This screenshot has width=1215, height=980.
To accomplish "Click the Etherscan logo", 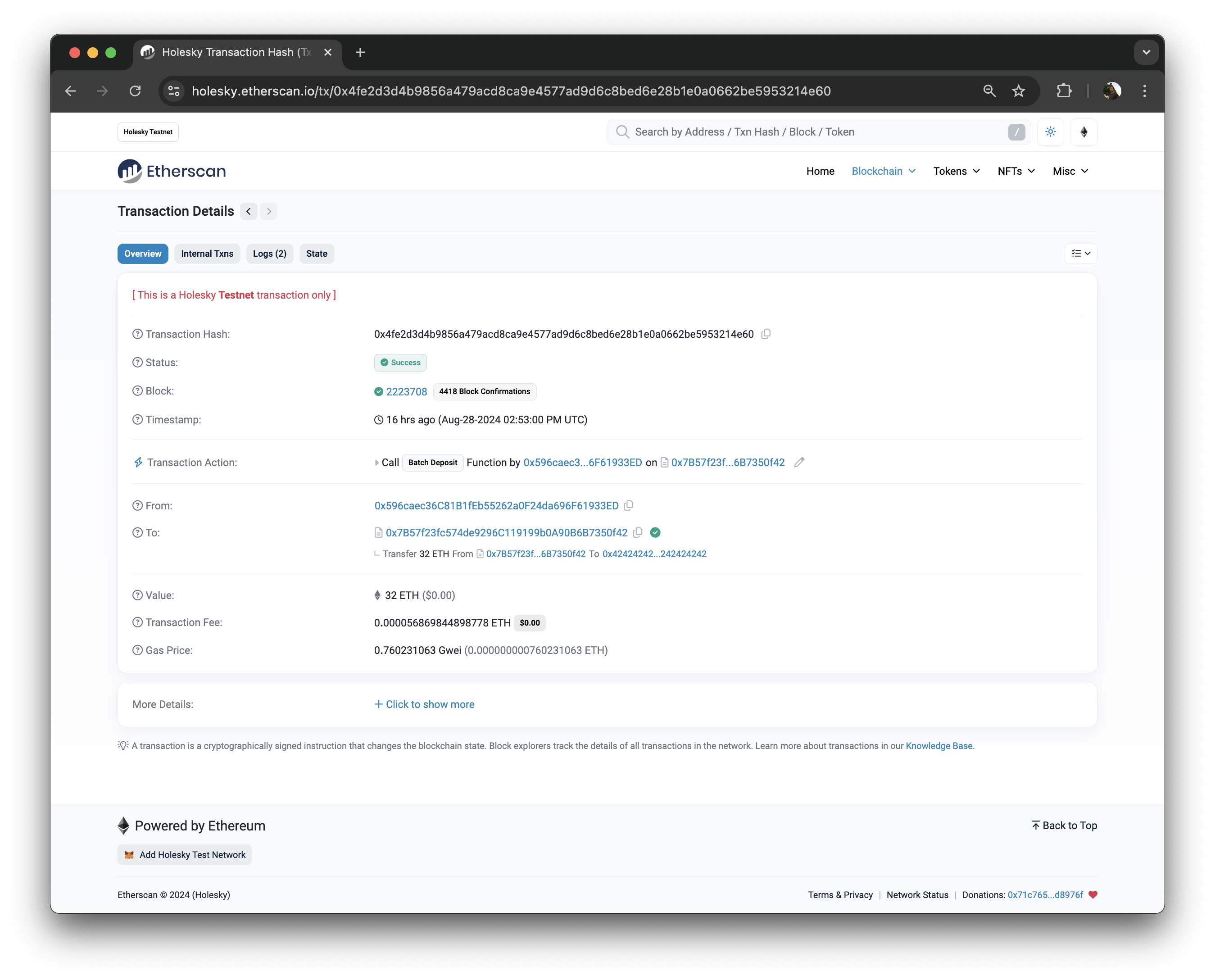I will [172, 171].
